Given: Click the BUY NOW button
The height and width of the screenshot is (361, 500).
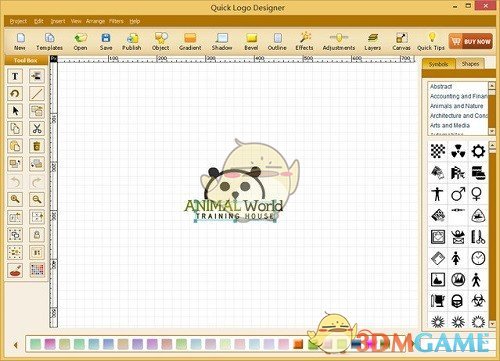Looking at the screenshot, I should (x=471, y=41).
